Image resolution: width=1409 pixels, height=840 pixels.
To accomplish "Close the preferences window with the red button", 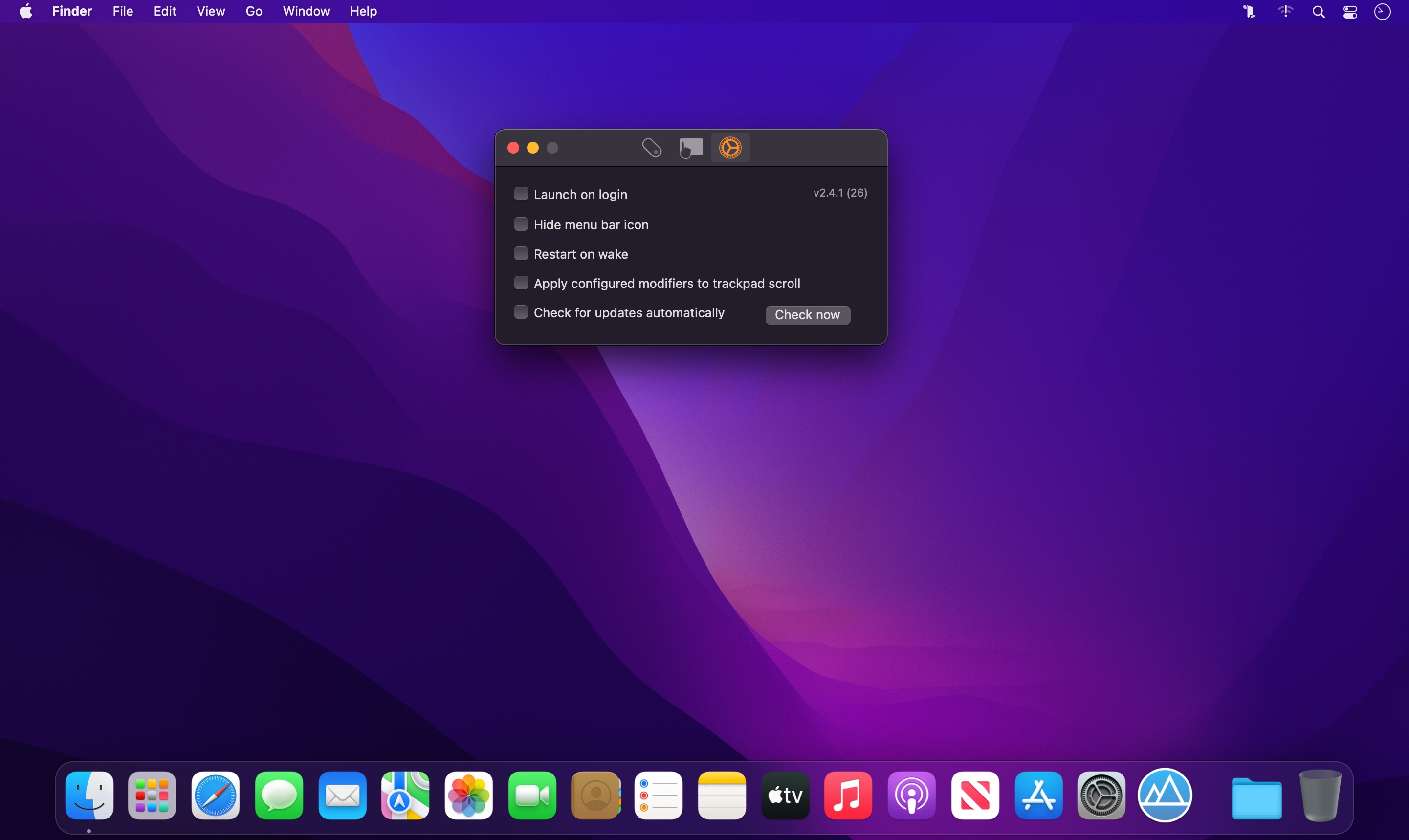I will point(513,148).
